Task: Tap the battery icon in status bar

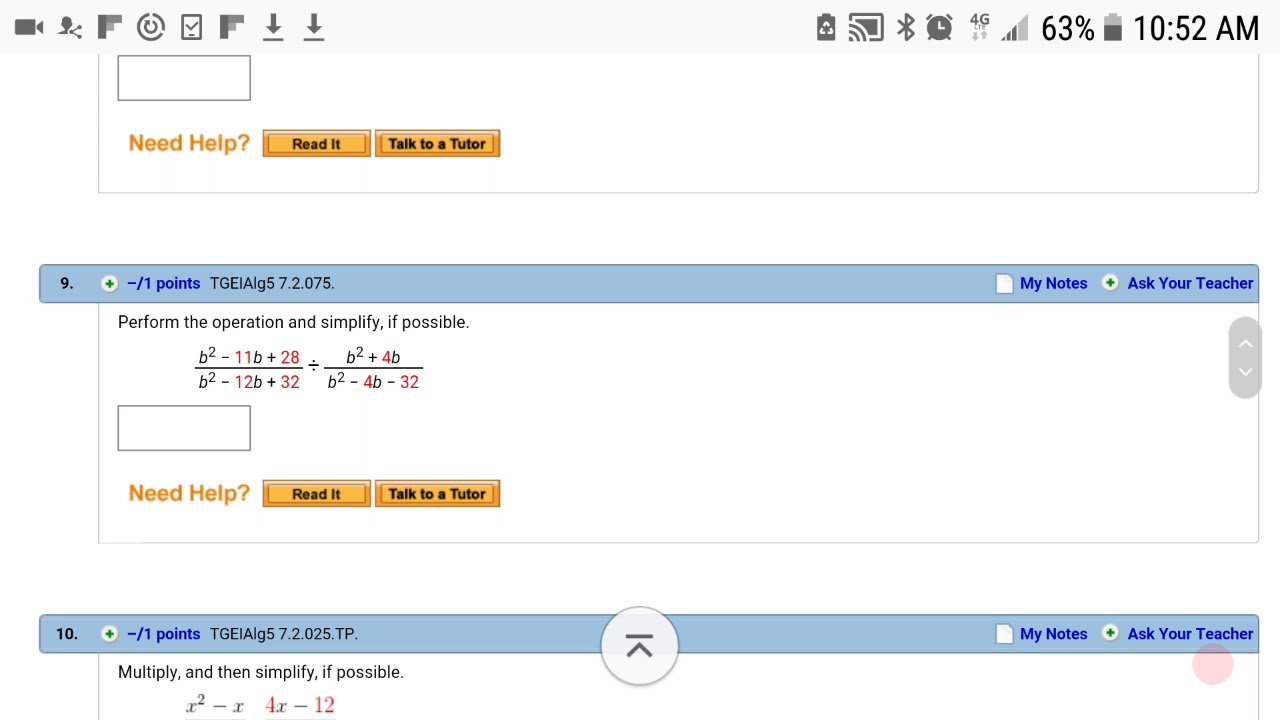Action: tap(1112, 28)
